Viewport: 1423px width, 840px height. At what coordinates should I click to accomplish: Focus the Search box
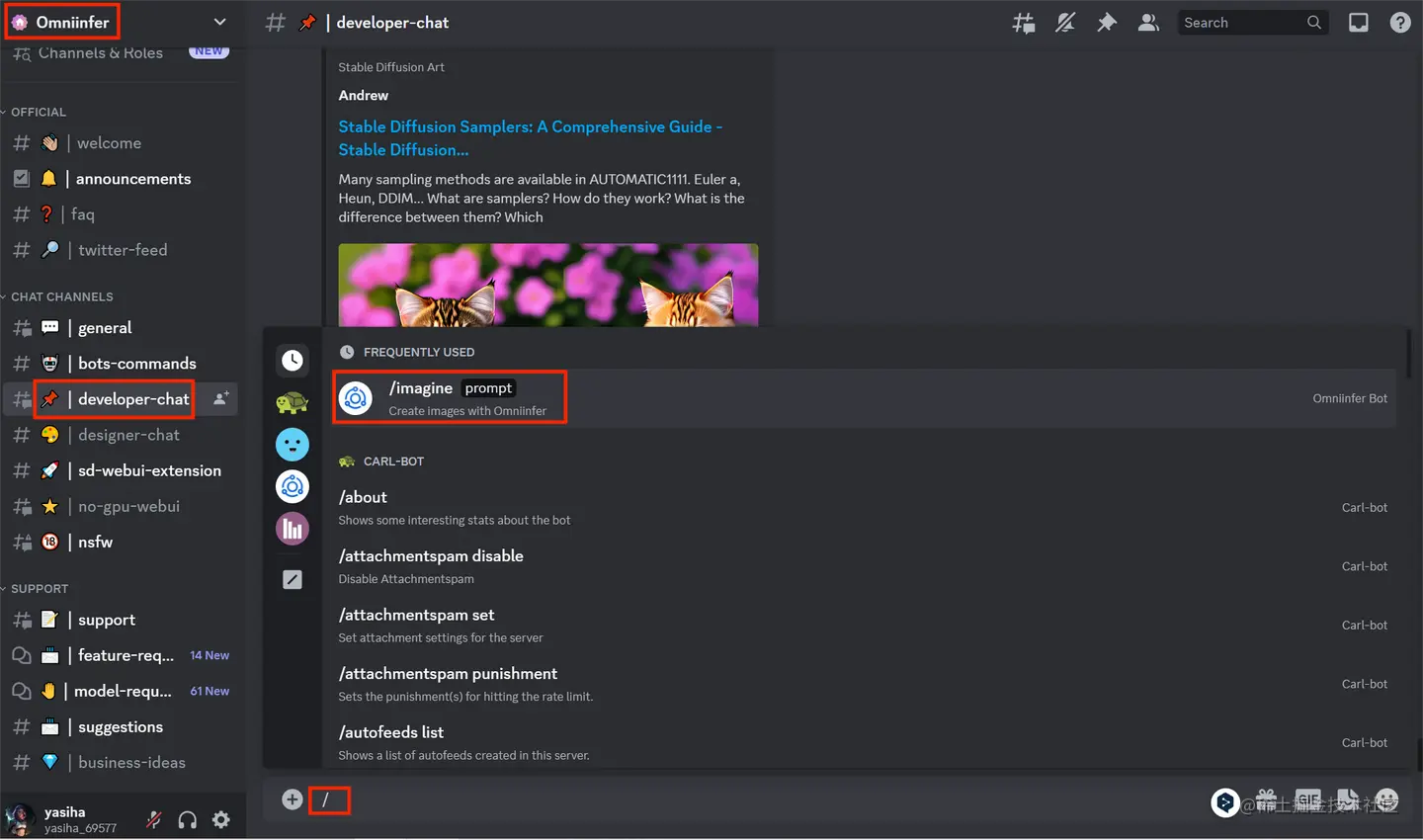[x=1252, y=23]
